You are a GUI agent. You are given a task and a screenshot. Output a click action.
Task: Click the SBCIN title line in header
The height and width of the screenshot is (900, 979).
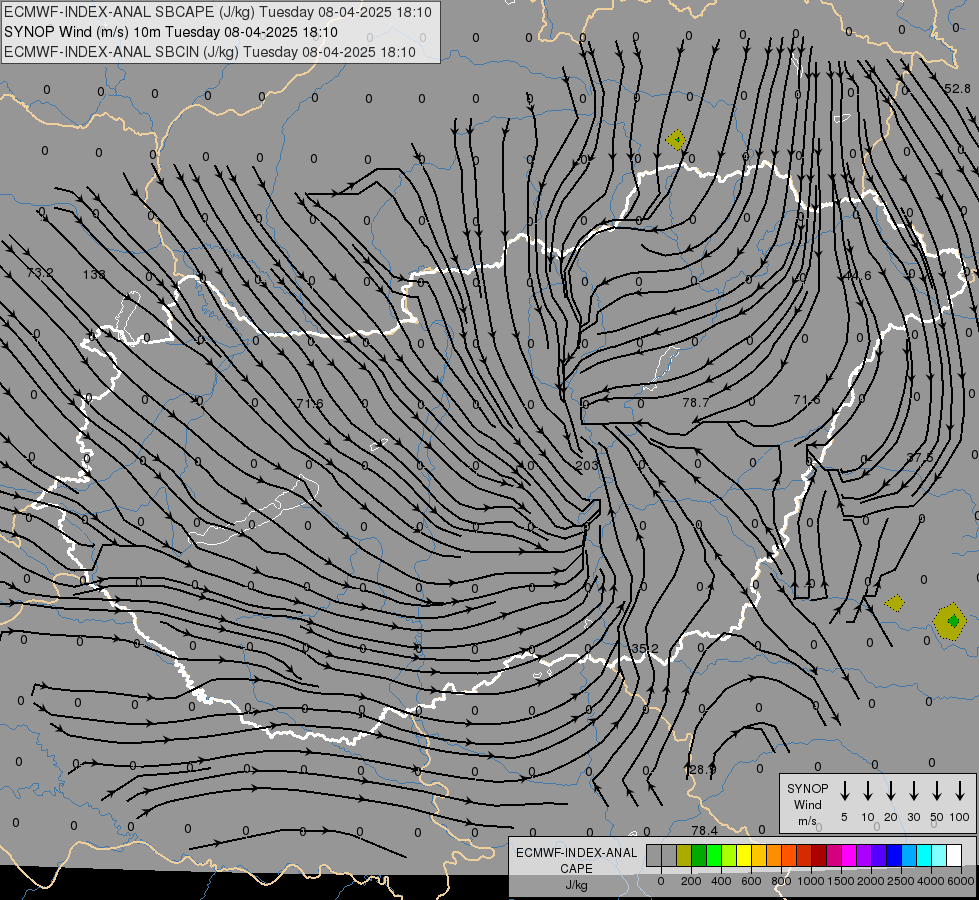(210, 52)
